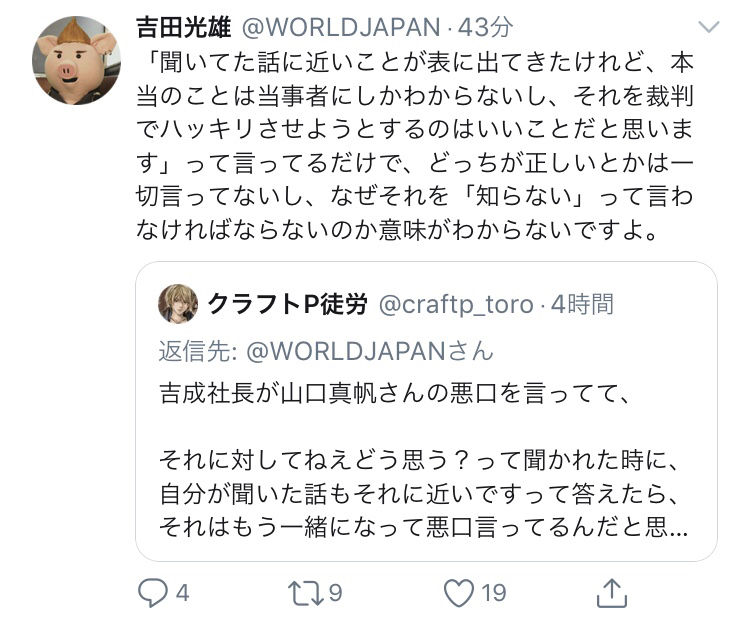This screenshot has height=621, width=750.
Task: Open the share upload icon
Action: (x=612, y=593)
